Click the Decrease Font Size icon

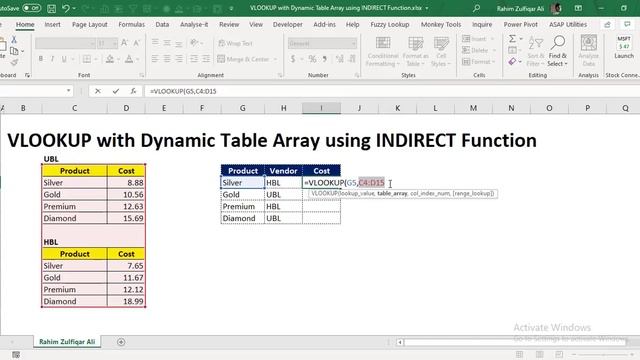point(137,43)
